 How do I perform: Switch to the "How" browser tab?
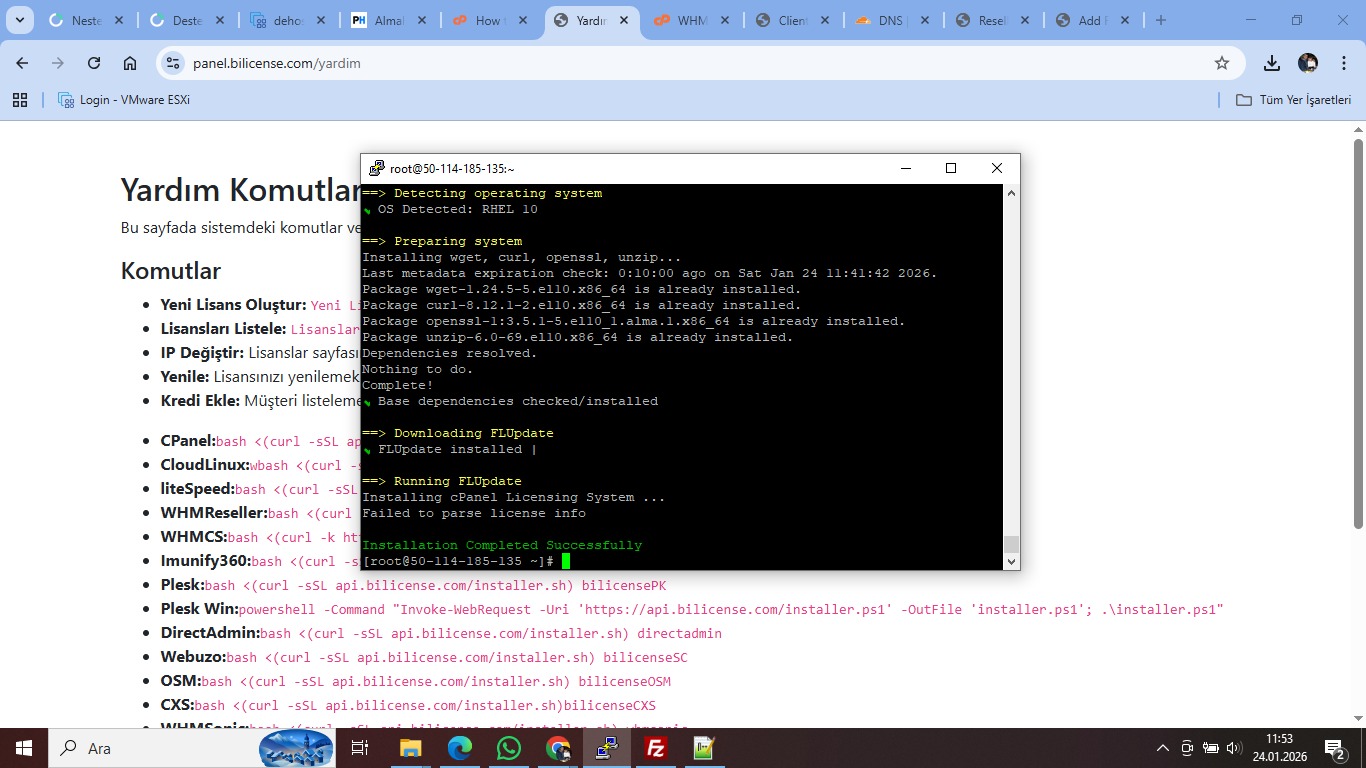click(x=490, y=20)
